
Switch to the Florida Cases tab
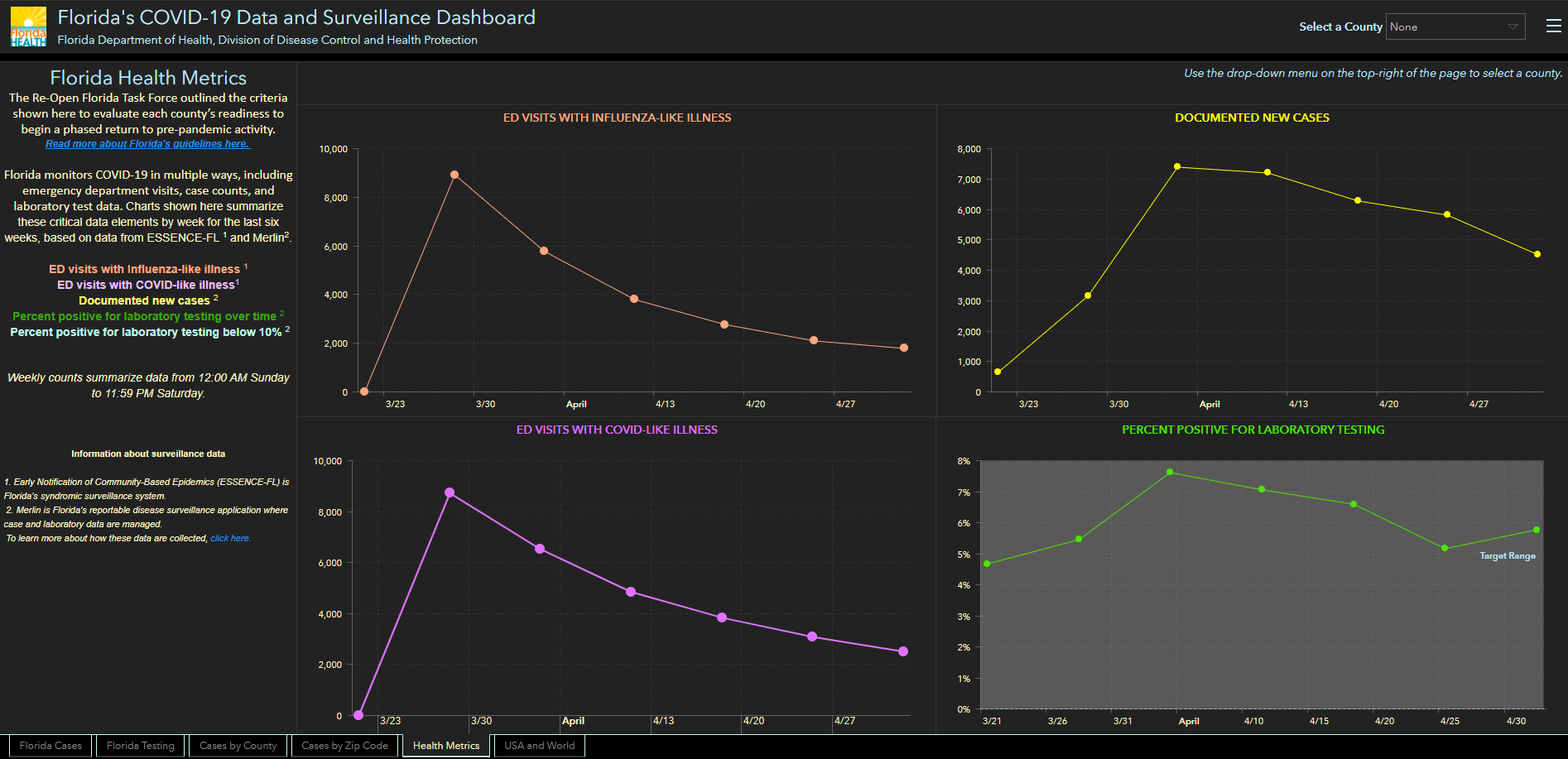tap(51, 746)
